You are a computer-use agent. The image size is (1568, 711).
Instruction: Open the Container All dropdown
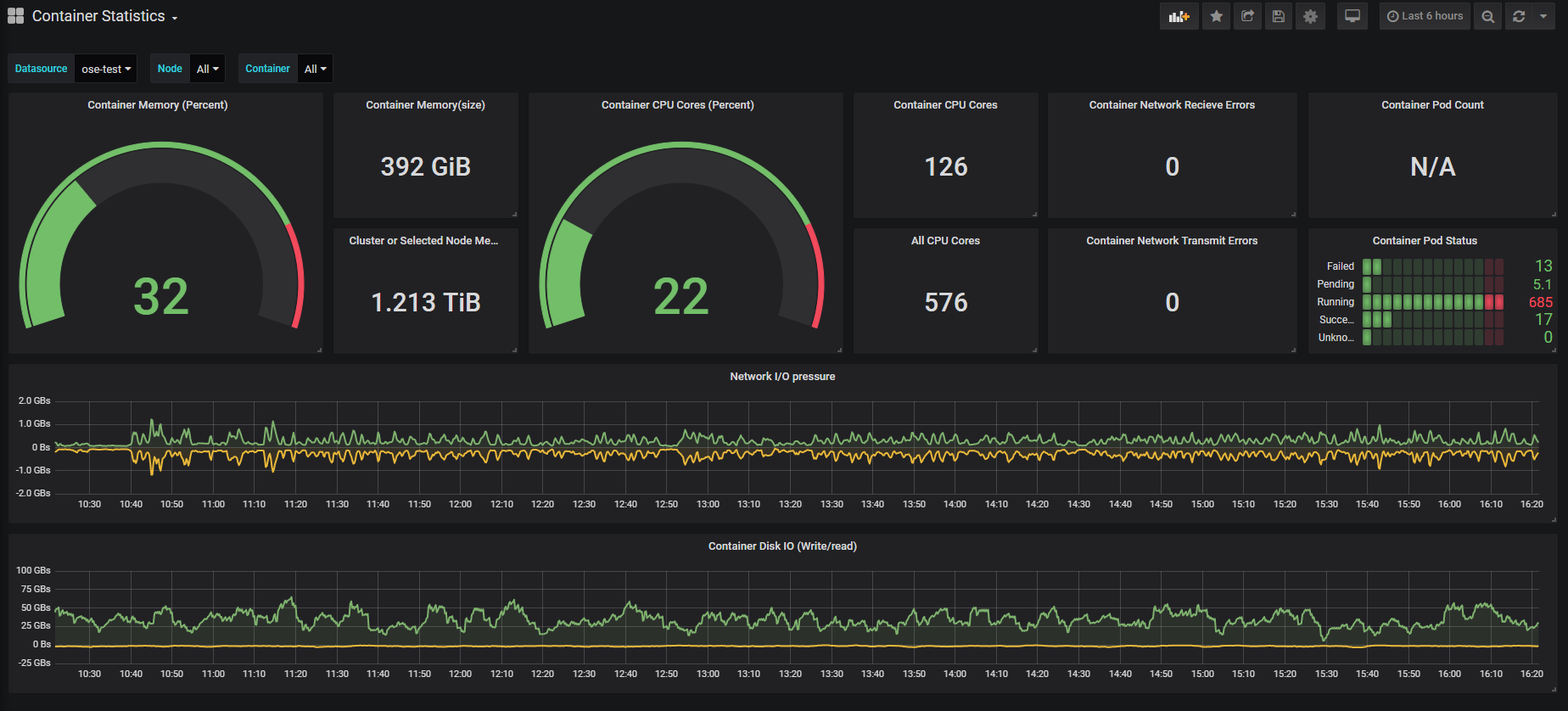315,69
